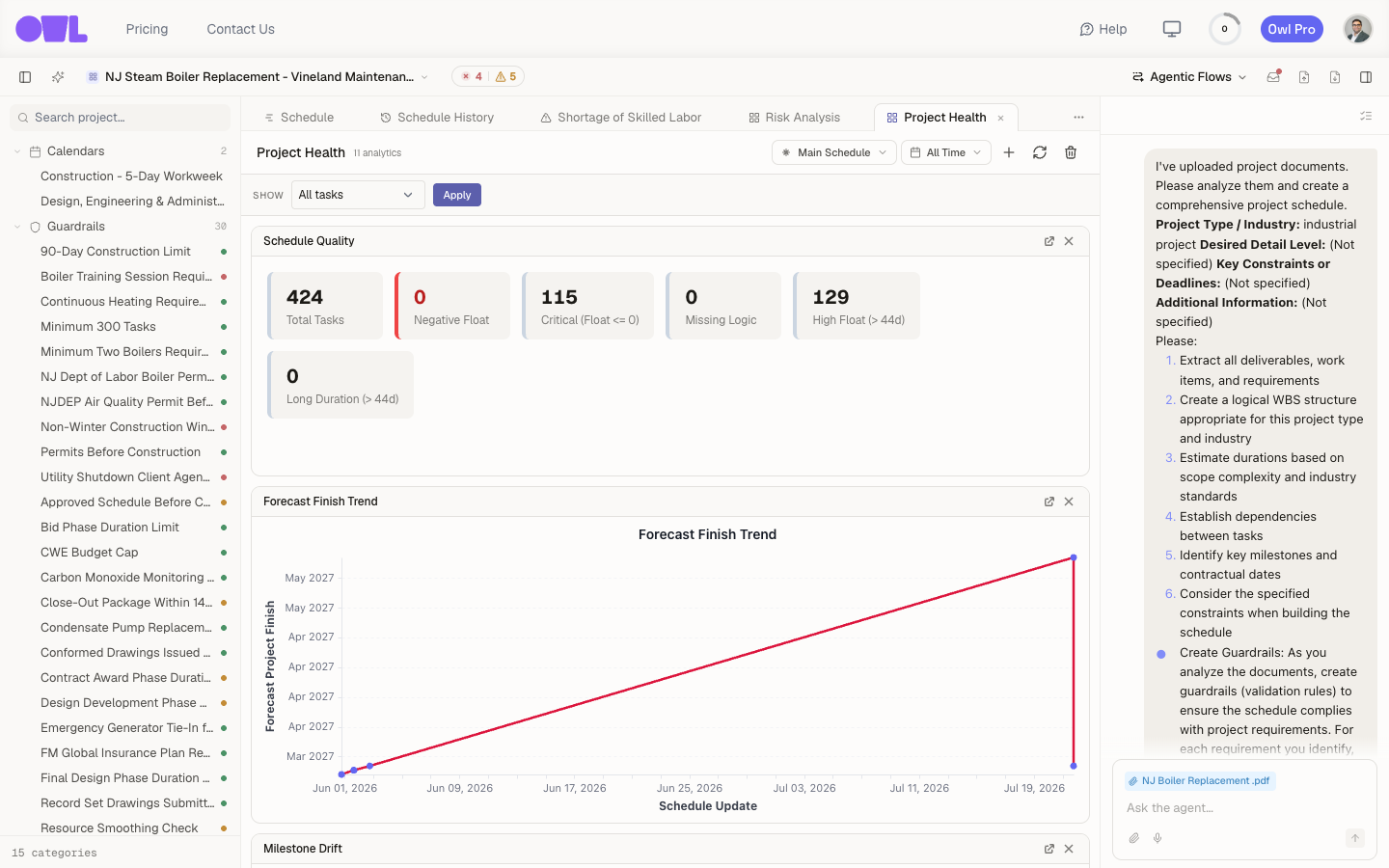The image size is (1389, 868).
Task: Close the Project Health tab
Action: point(1001,118)
